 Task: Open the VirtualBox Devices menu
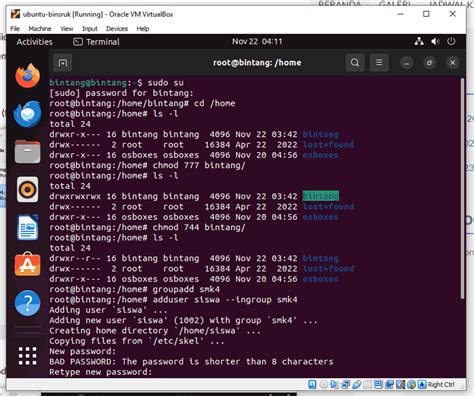point(117,29)
